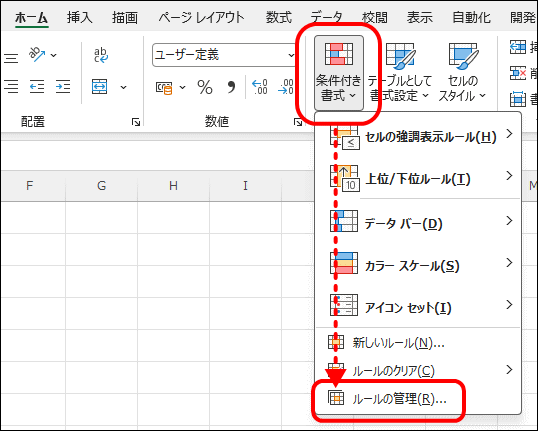Screen dimensions: 538x431
Task: Select カラー スケール(S) menu item
Action: pos(418,264)
